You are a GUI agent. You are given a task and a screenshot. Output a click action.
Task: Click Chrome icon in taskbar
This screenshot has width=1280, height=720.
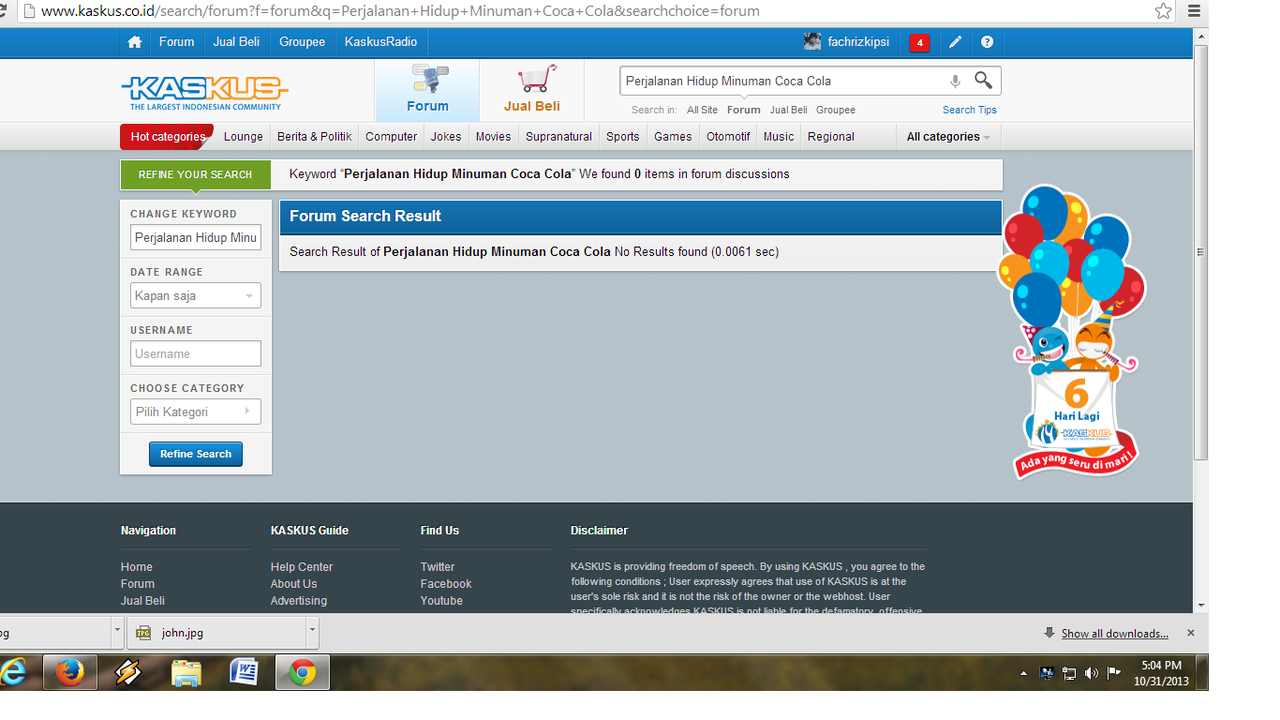(302, 673)
